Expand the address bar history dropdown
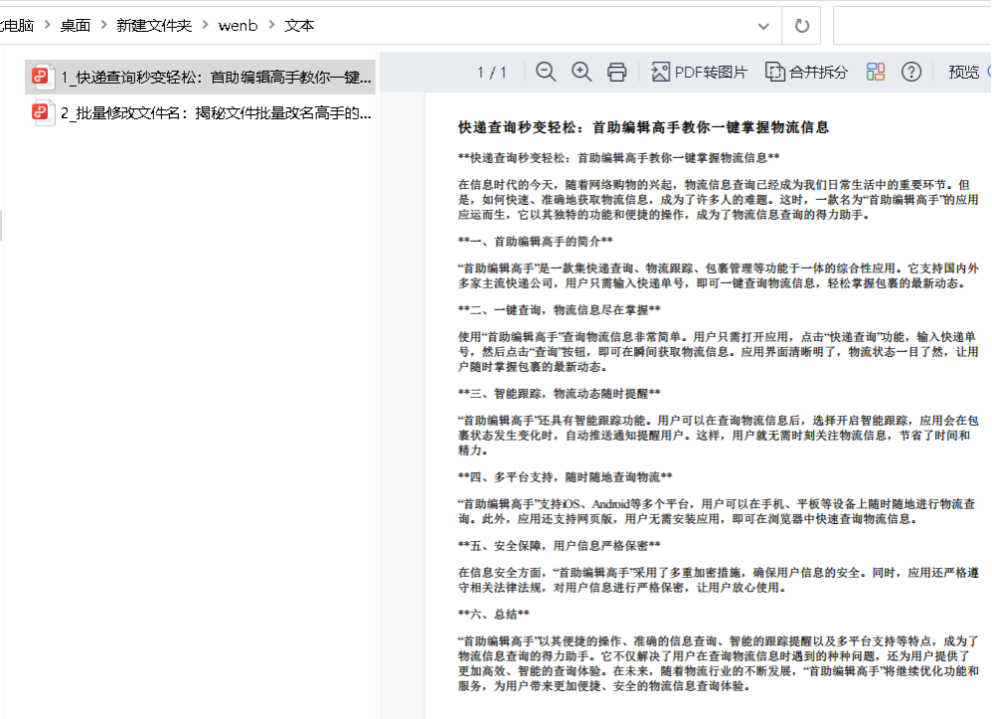992x719 pixels. point(764,26)
